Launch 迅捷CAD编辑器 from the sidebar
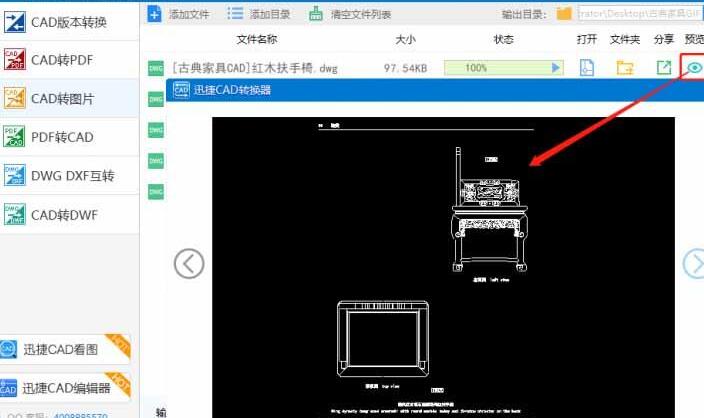This screenshot has width=704, height=418. [x=65, y=387]
